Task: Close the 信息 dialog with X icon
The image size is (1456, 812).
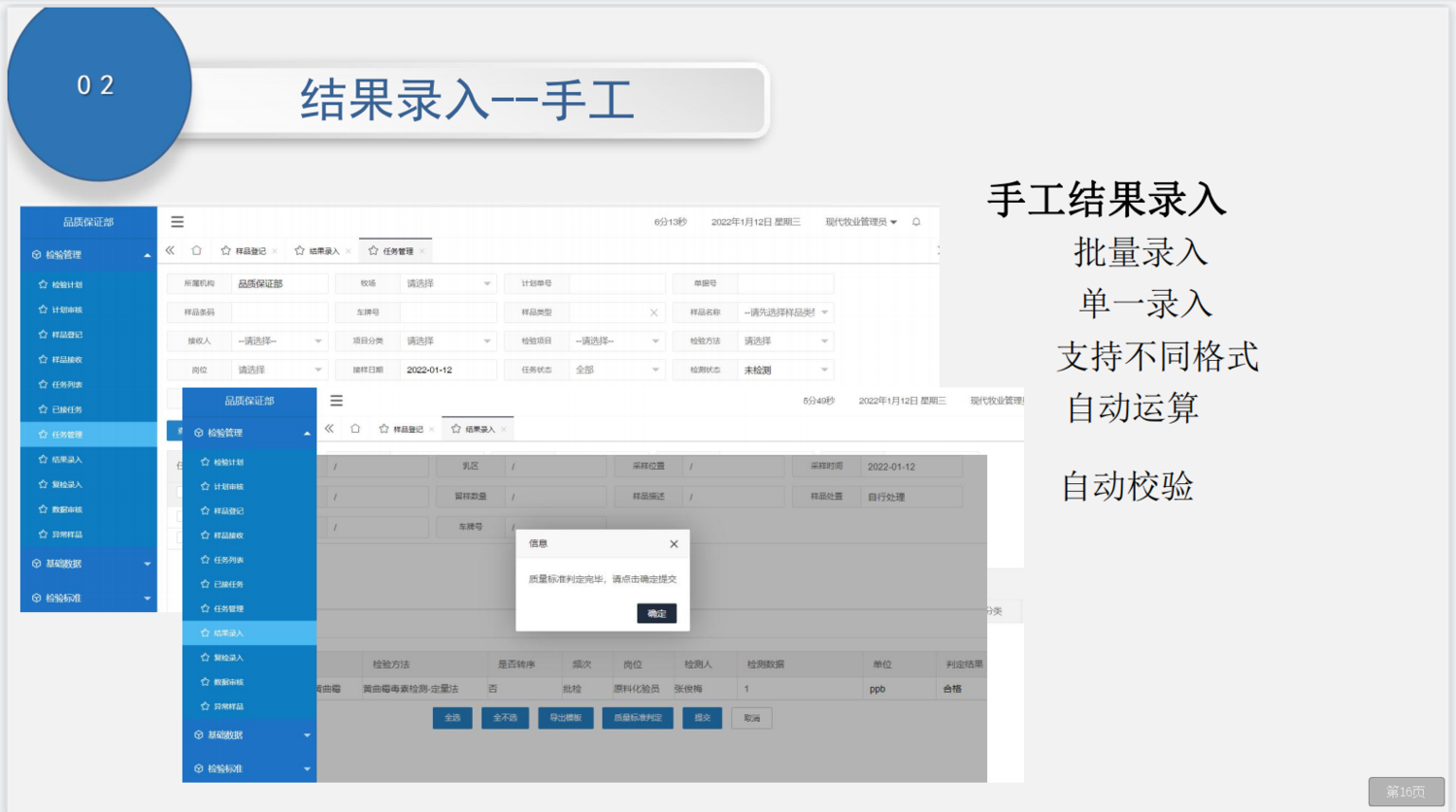Action: [674, 544]
